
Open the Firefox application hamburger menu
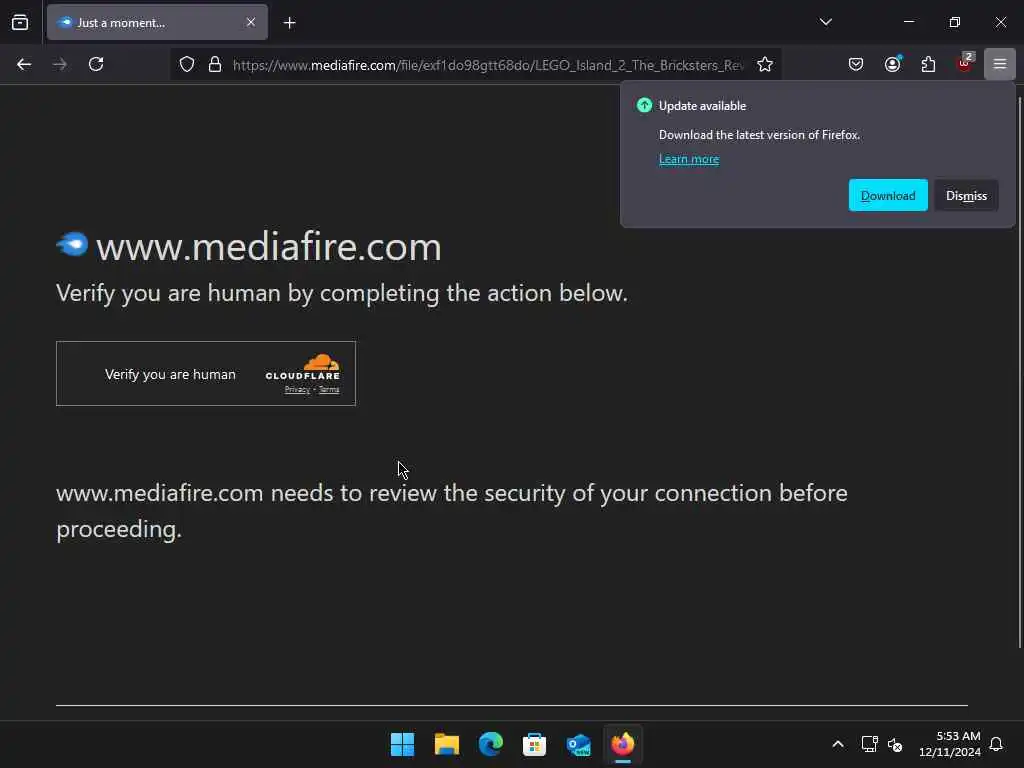(x=1000, y=64)
